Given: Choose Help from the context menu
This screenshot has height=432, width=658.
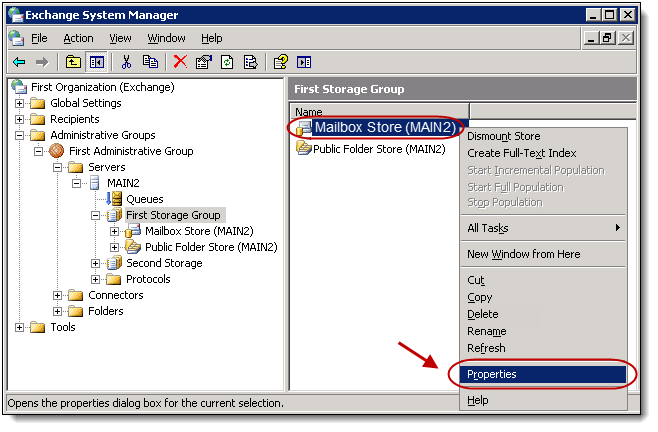Looking at the screenshot, I should click(543, 400).
